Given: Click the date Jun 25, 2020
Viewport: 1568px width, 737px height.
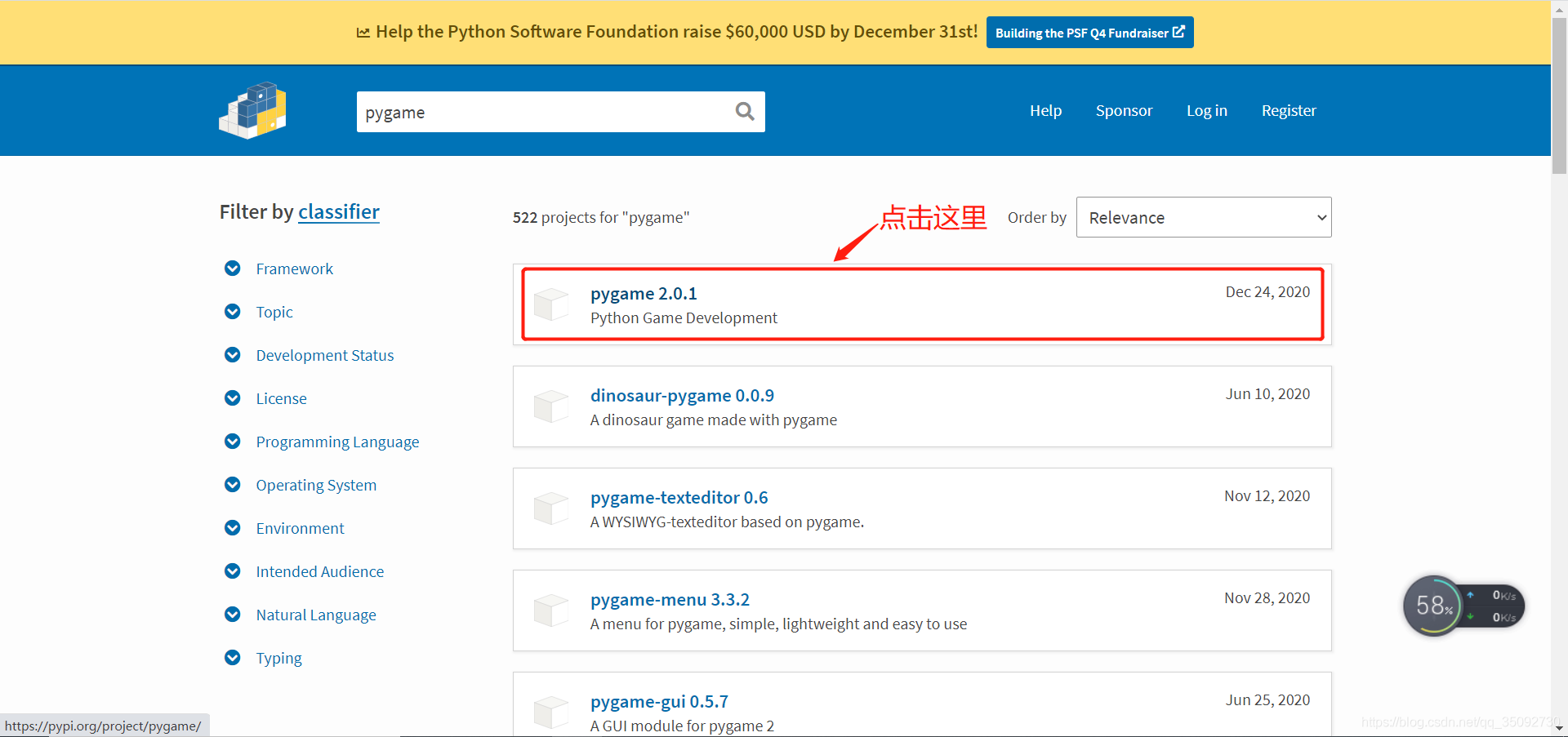Looking at the screenshot, I should coord(1267,700).
